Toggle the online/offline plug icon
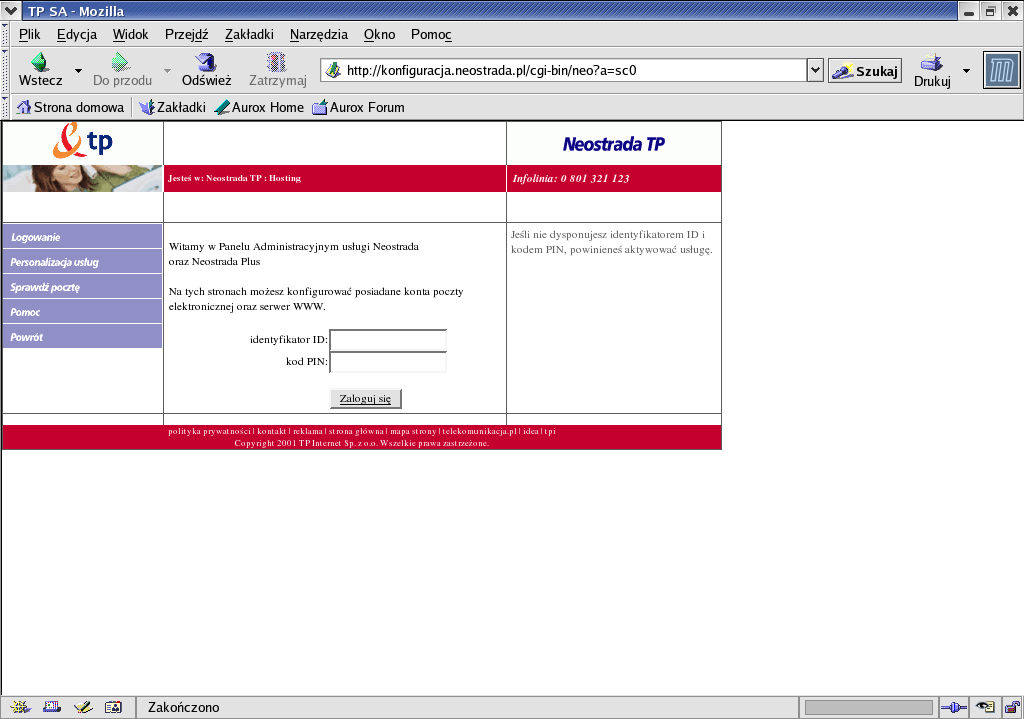Screen dimensions: 1024x719 (x=953, y=707)
